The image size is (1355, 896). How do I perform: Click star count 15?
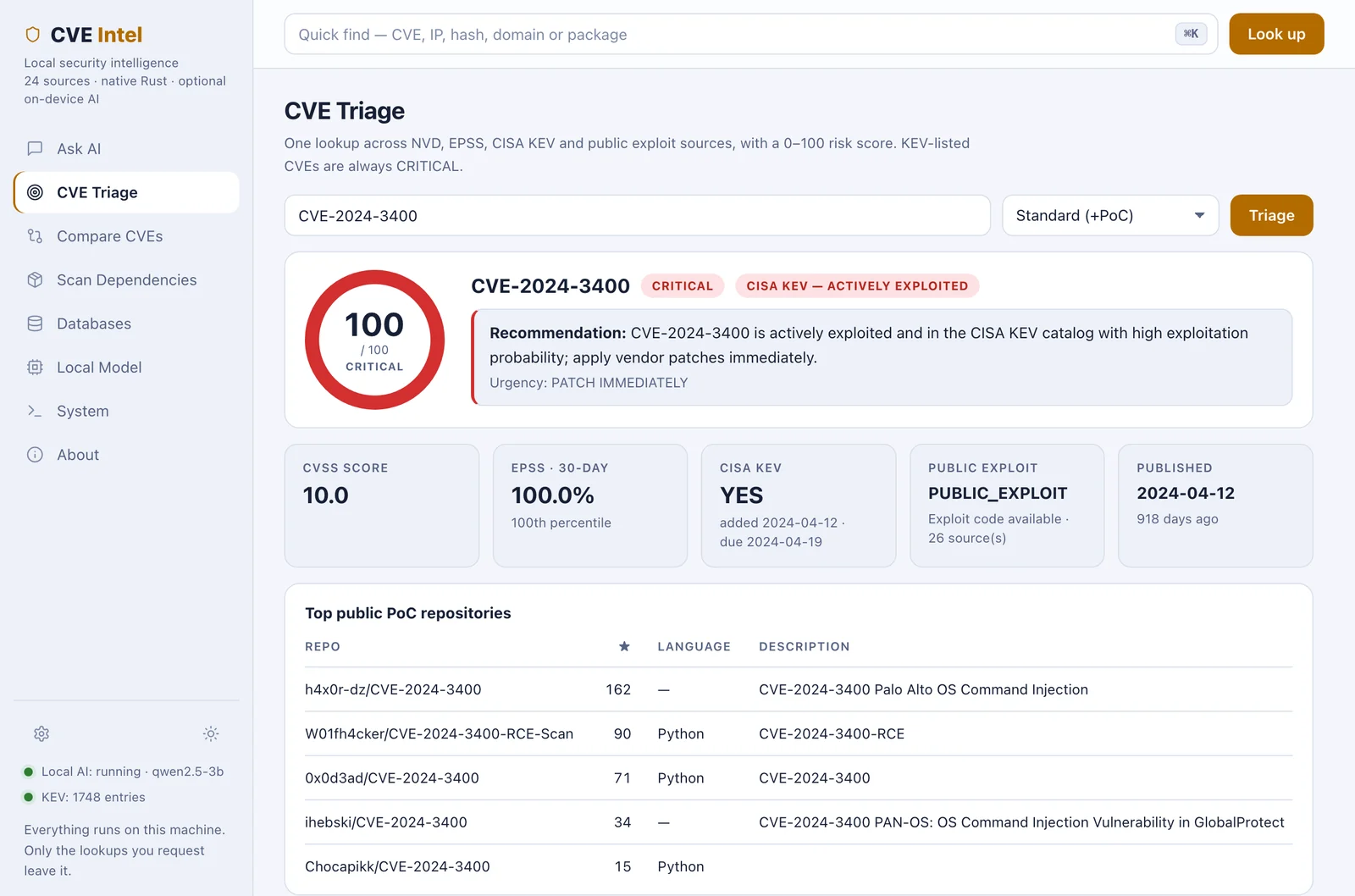click(622, 866)
